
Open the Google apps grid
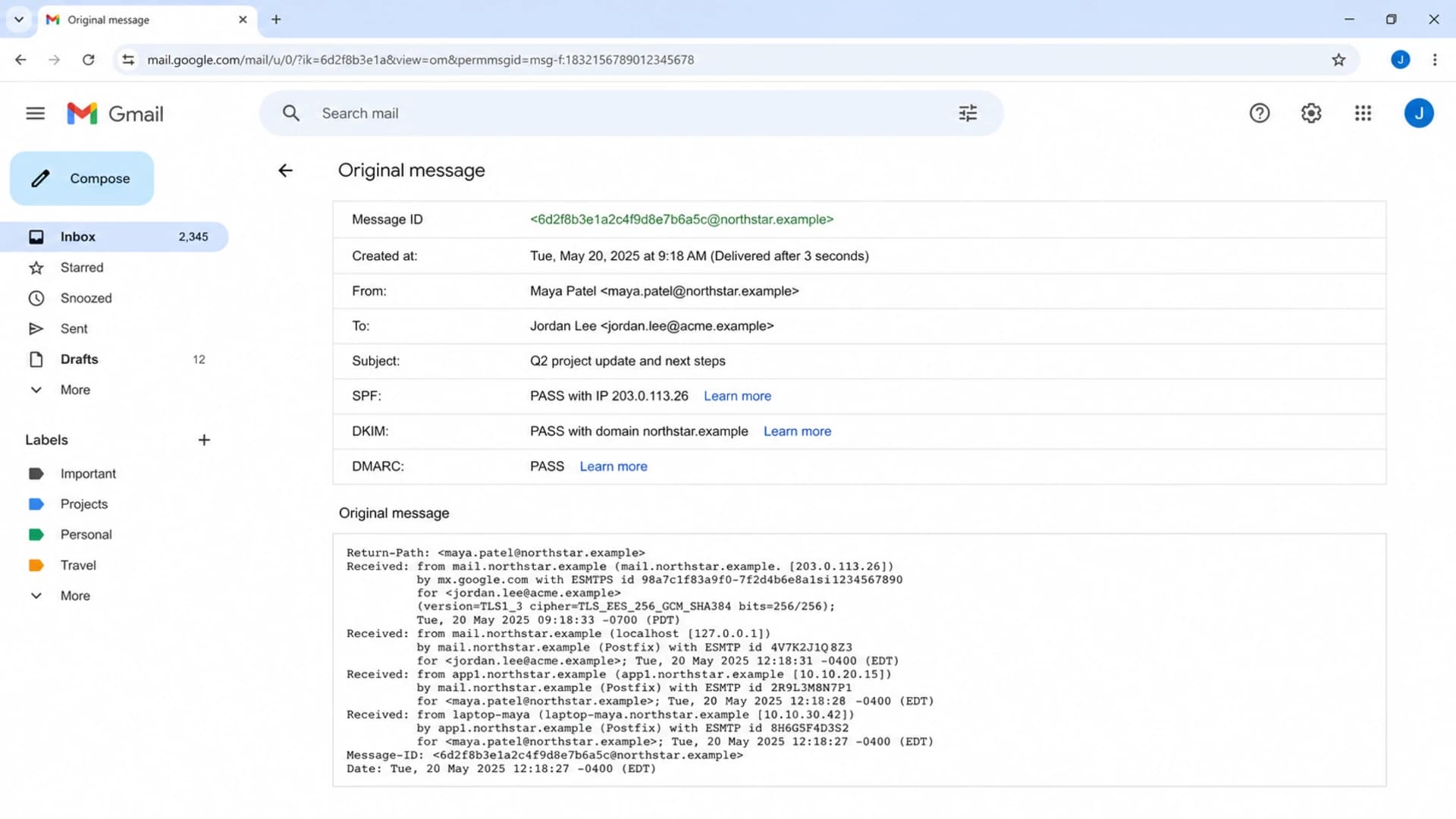point(1363,114)
